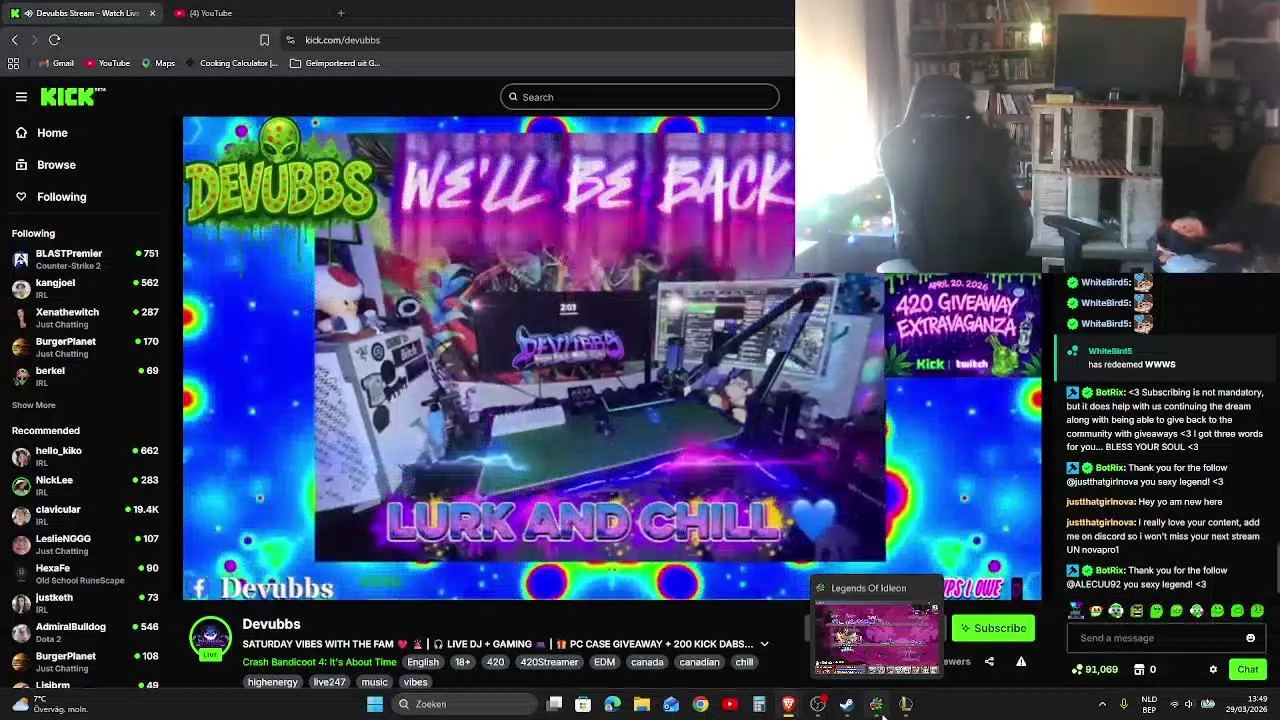1280x720 pixels.
Task: Send the message with Chat button
Action: [1247, 669]
